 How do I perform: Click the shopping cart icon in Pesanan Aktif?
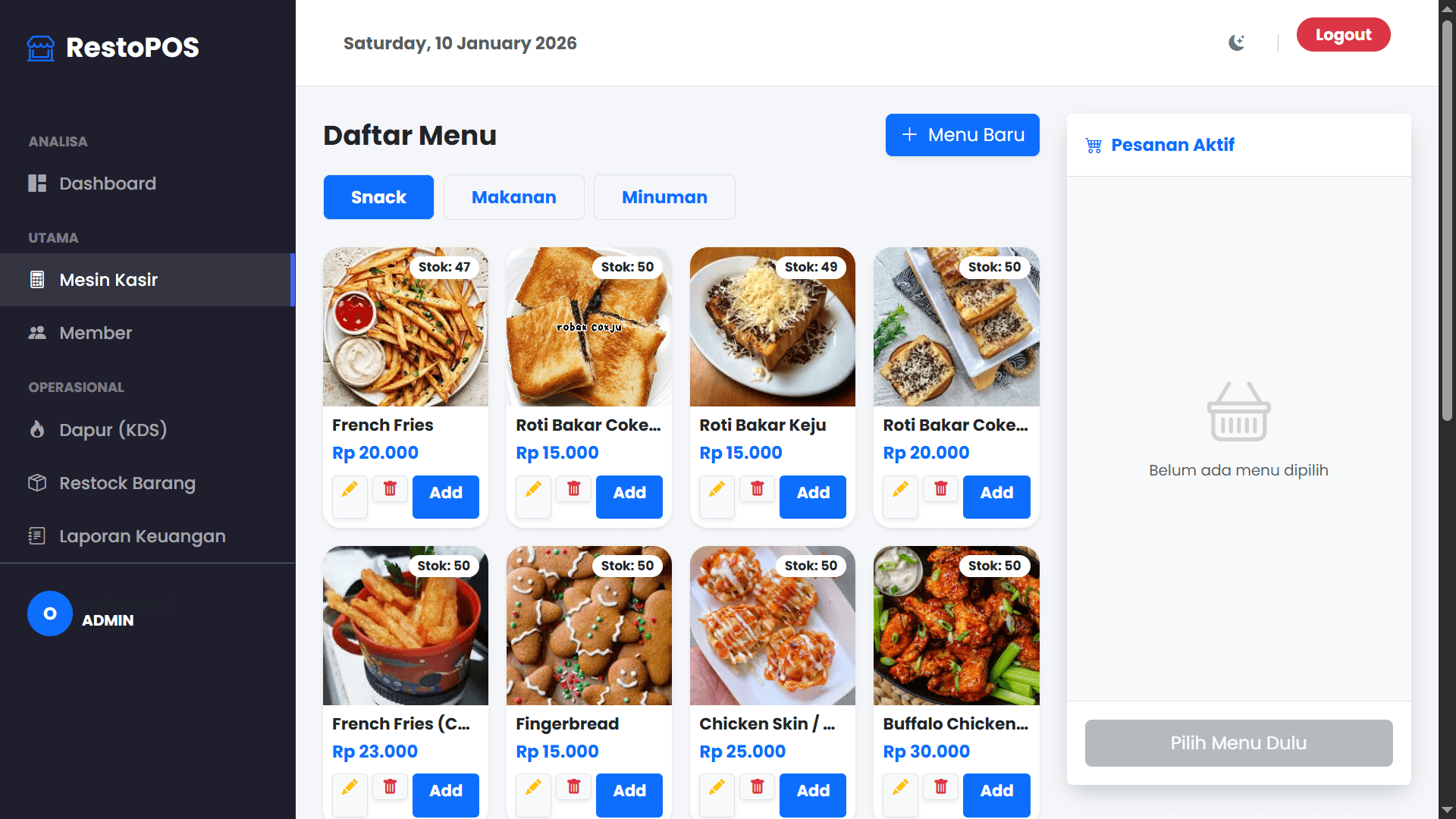pyautogui.click(x=1093, y=146)
